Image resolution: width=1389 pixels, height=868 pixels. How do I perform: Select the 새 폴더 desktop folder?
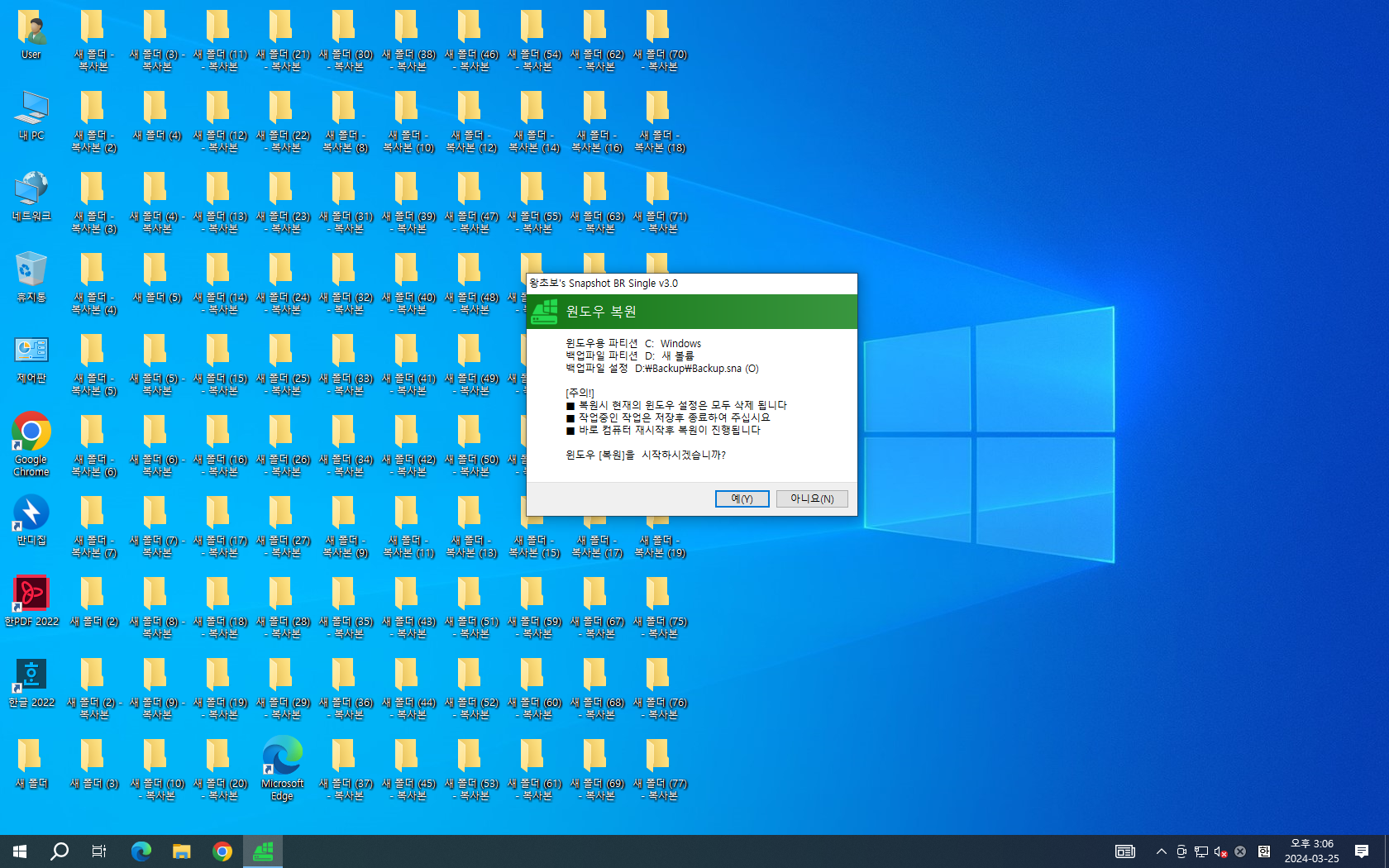pyautogui.click(x=31, y=765)
